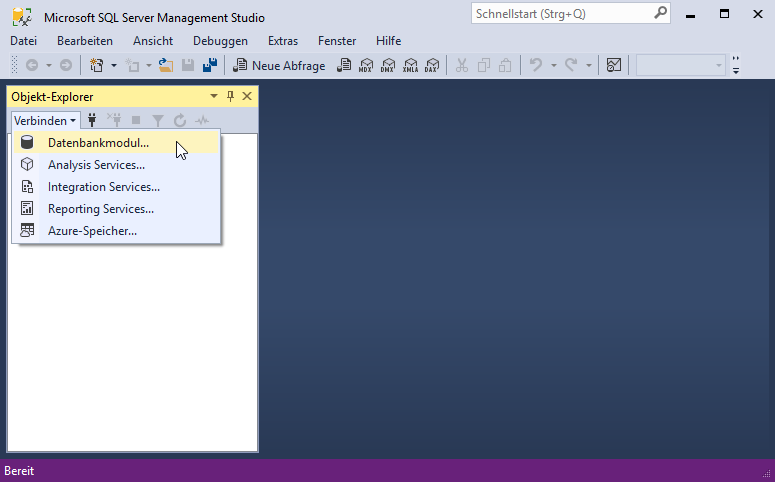This screenshot has width=775, height=482.
Task: Select Analysis Services... menu entry
Action: click(116, 165)
